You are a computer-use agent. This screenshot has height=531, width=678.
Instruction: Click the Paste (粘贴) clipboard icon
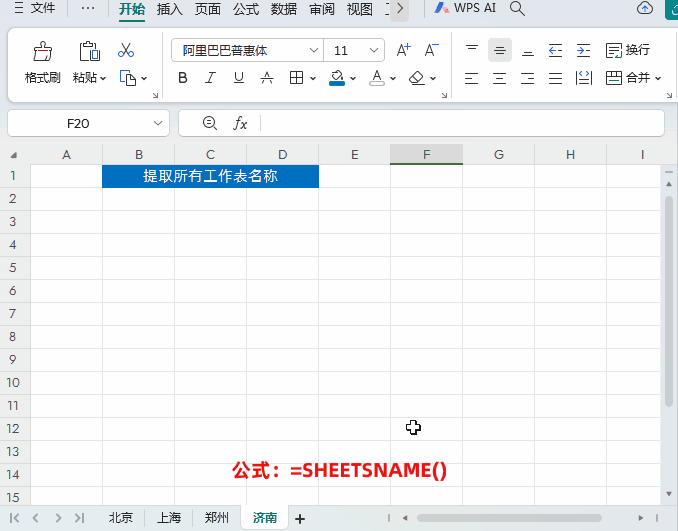coord(90,51)
